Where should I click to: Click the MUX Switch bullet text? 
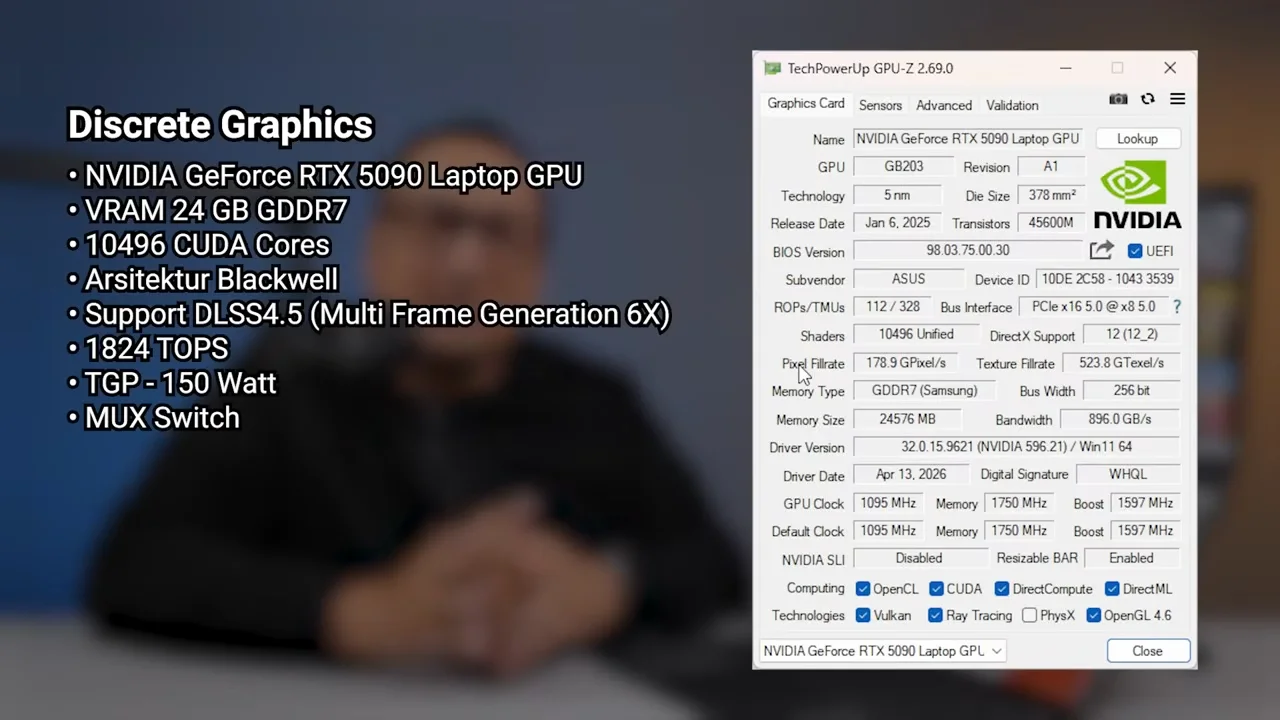tap(162, 418)
